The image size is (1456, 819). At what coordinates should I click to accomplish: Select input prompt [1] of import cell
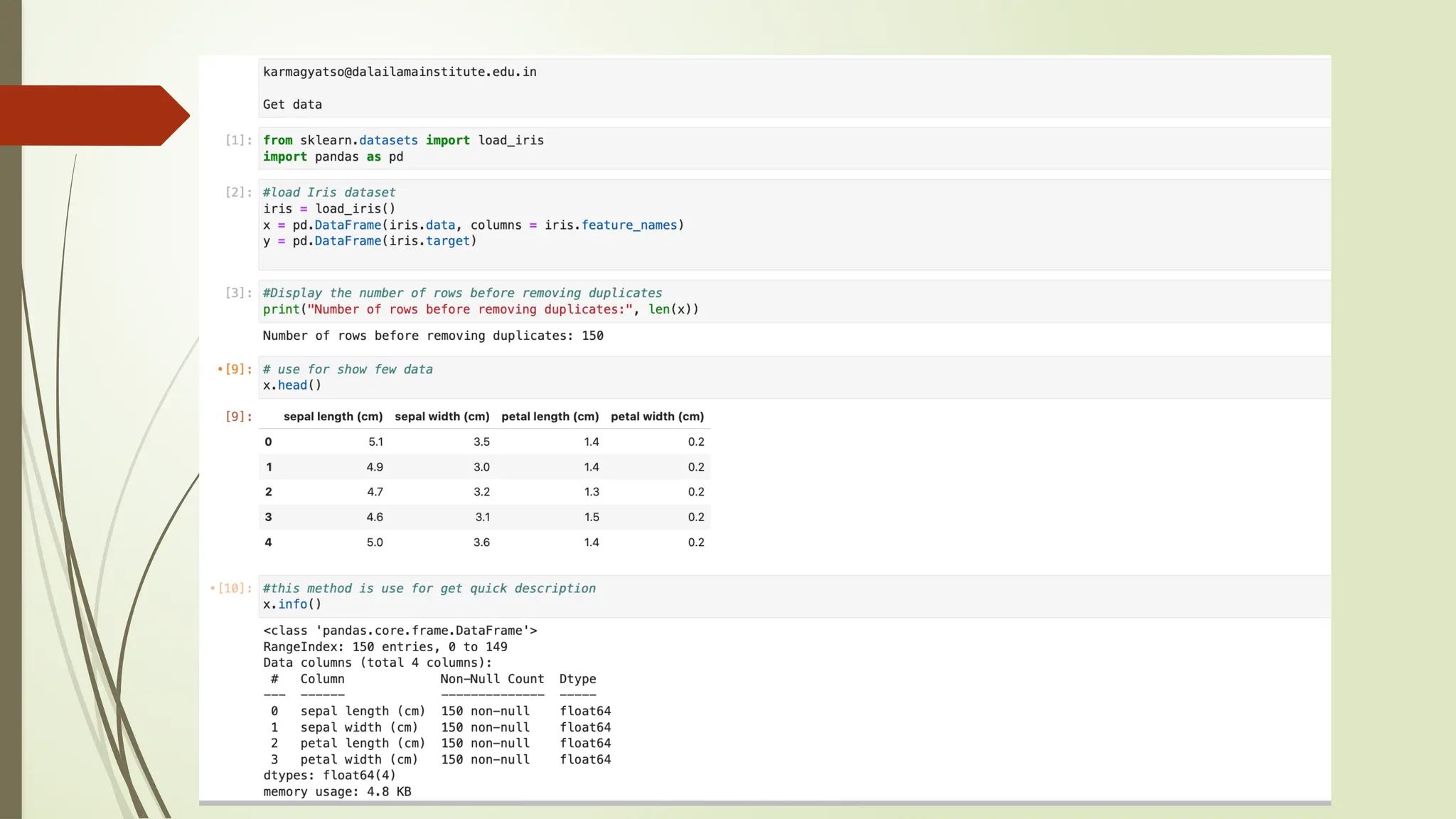click(x=238, y=140)
